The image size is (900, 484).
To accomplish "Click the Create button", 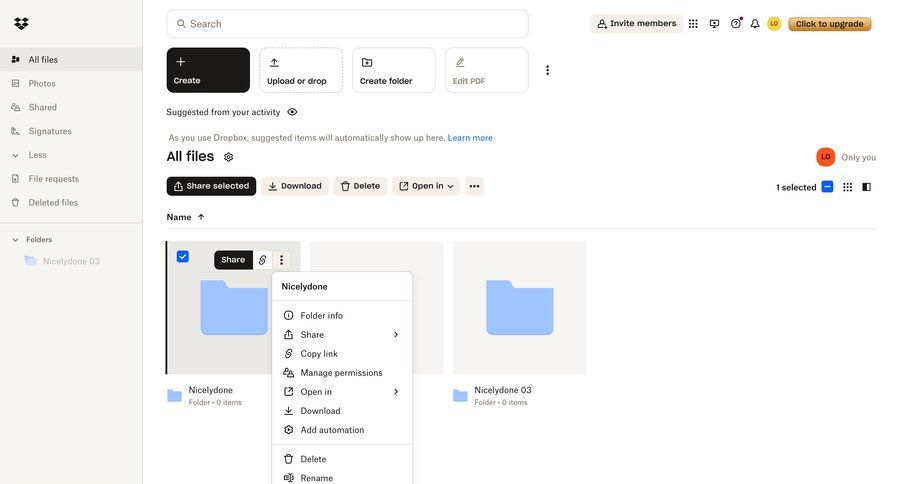I will click(x=208, y=70).
